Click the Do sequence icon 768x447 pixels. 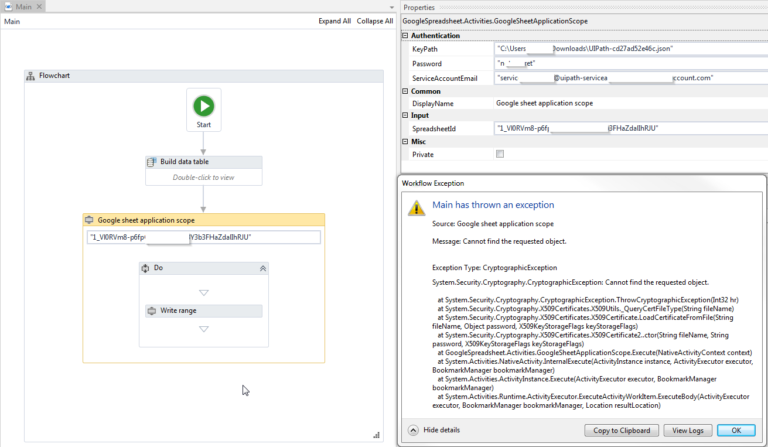tap(145, 268)
